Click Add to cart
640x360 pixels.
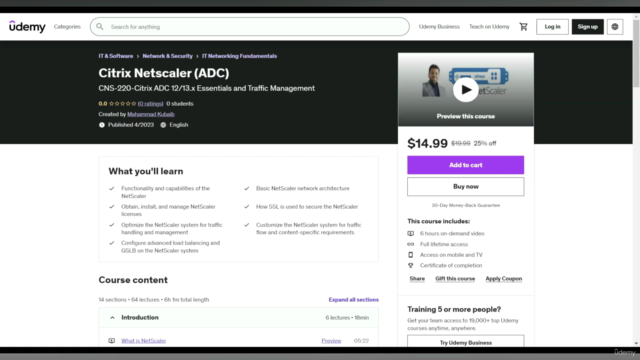pos(465,165)
